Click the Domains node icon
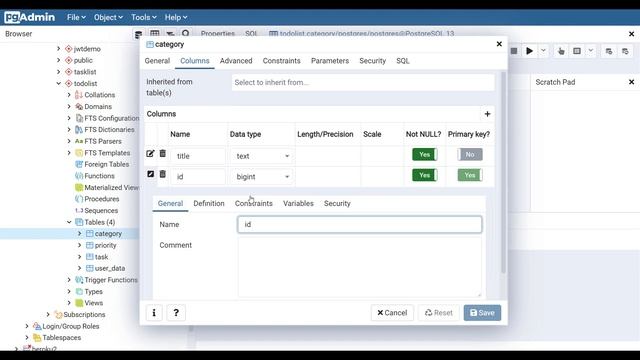This screenshot has width=640, height=360. coord(79,107)
